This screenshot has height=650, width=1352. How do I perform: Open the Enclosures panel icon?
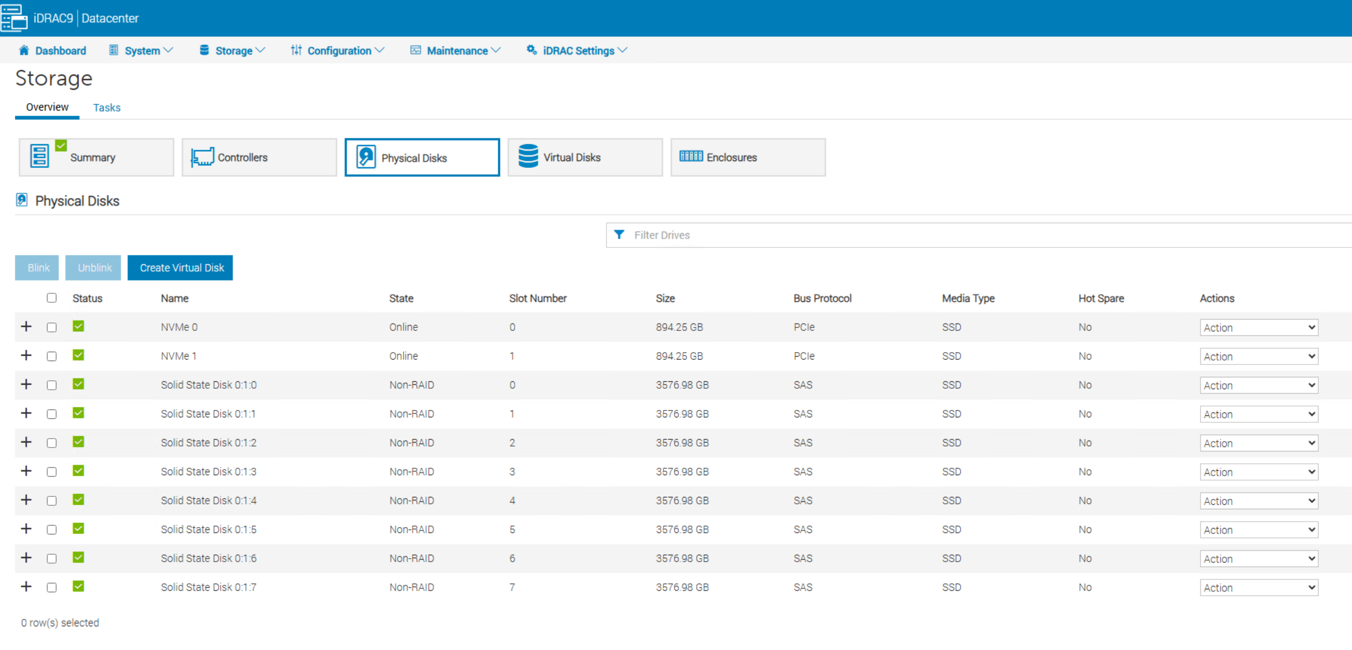[x=691, y=157]
